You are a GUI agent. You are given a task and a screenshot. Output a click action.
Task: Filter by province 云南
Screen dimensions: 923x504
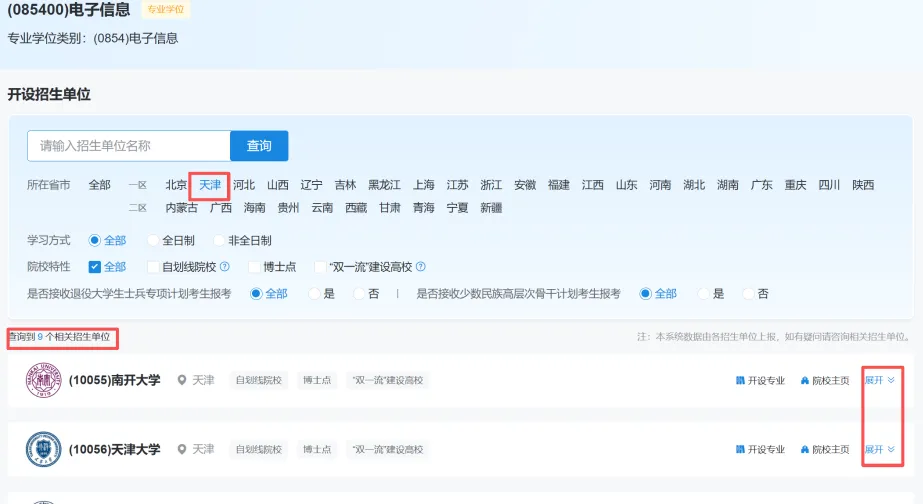click(x=322, y=208)
